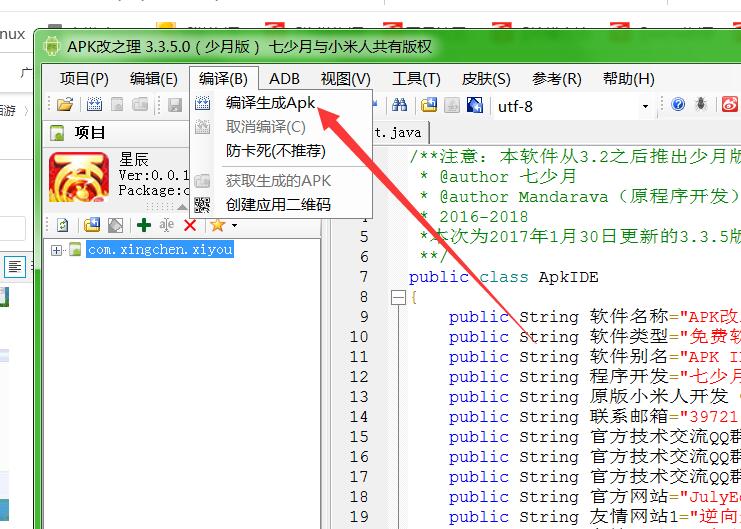741x529 pixels.
Task: Click the blue help question mark icon
Action: click(678, 105)
